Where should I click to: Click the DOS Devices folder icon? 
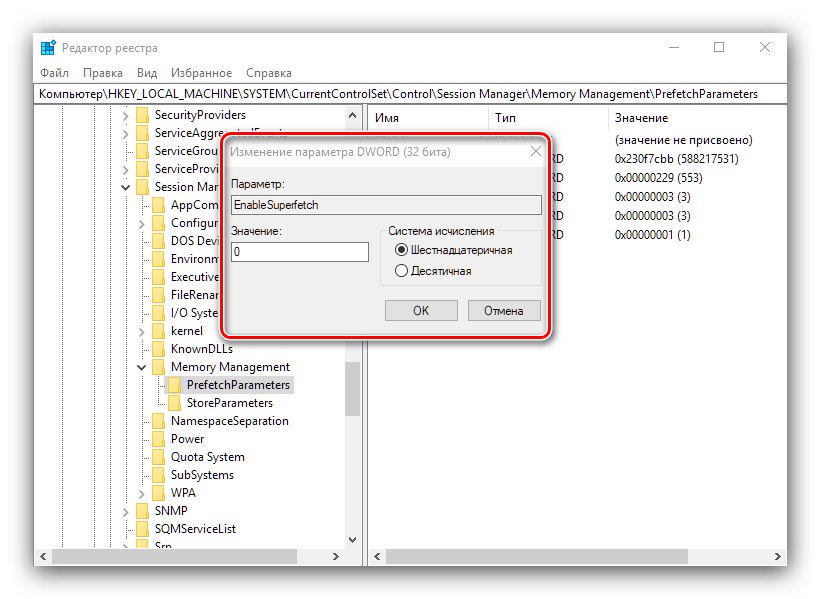click(x=158, y=241)
